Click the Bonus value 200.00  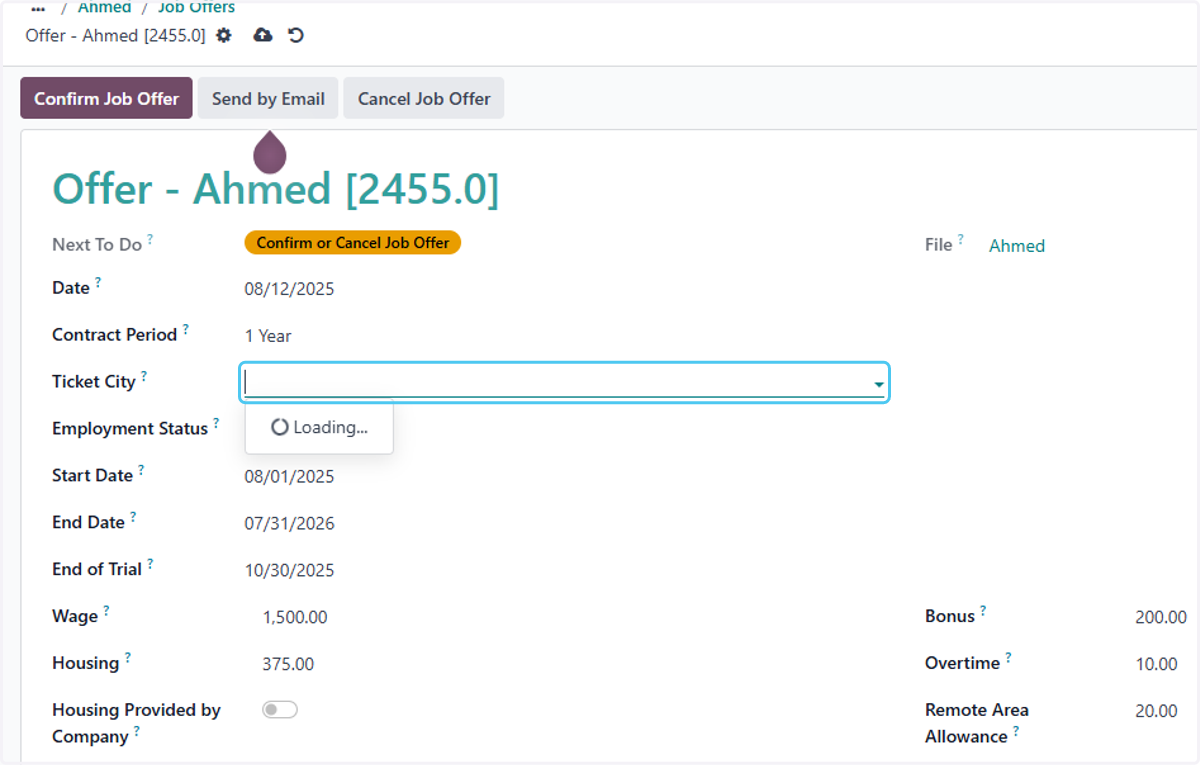click(1161, 618)
